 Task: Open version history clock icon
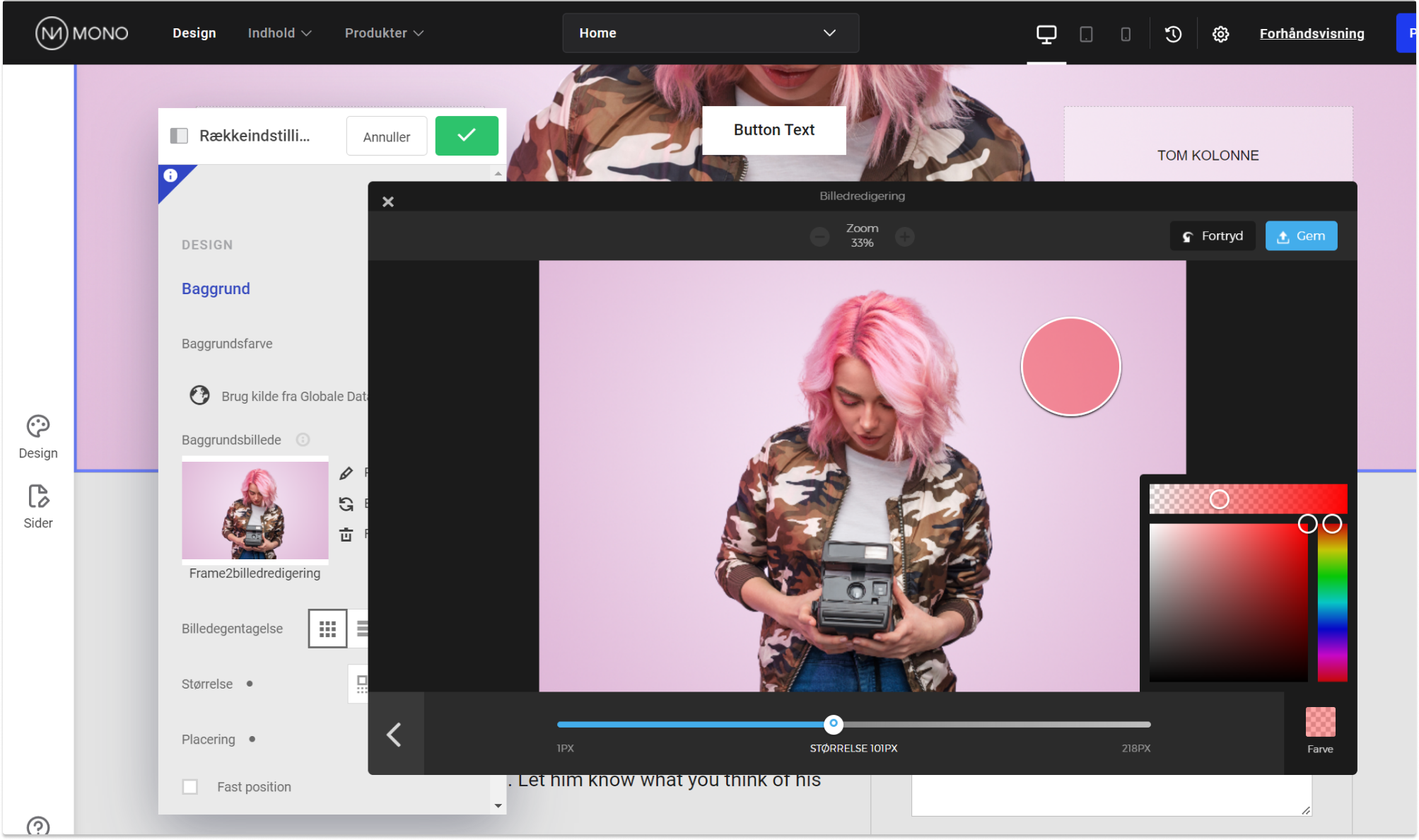tap(1173, 34)
